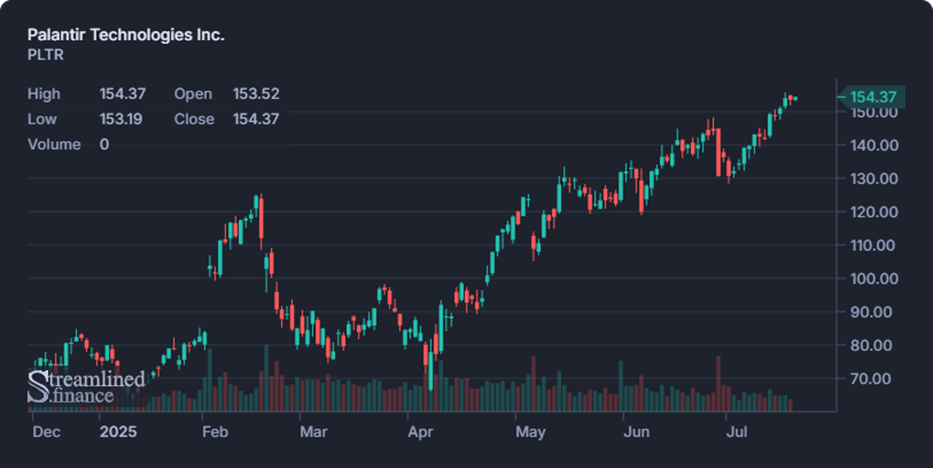Click the Low value 153.19
Screen dimensions: 933x468
[x=121, y=119]
